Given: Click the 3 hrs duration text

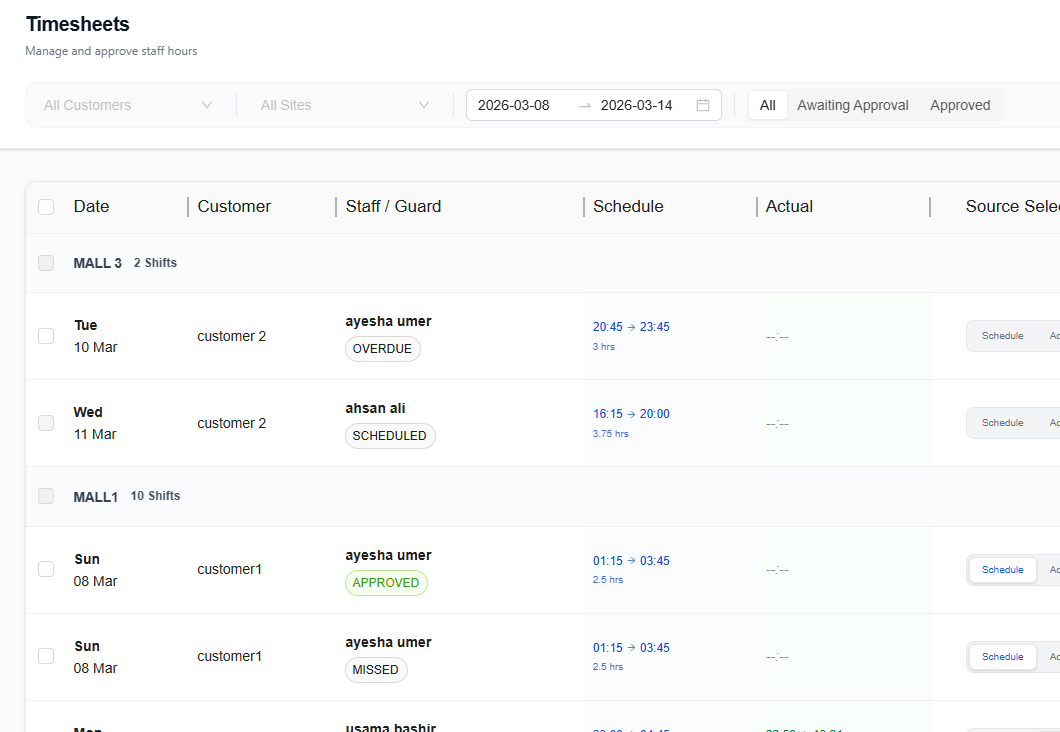Looking at the screenshot, I should (604, 347).
